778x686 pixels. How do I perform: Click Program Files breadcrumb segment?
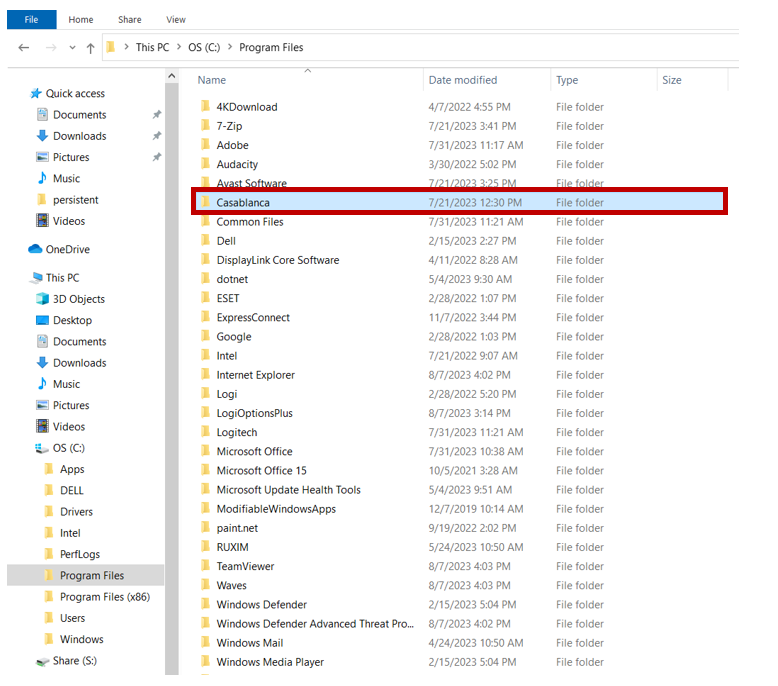[x=271, y=47]
